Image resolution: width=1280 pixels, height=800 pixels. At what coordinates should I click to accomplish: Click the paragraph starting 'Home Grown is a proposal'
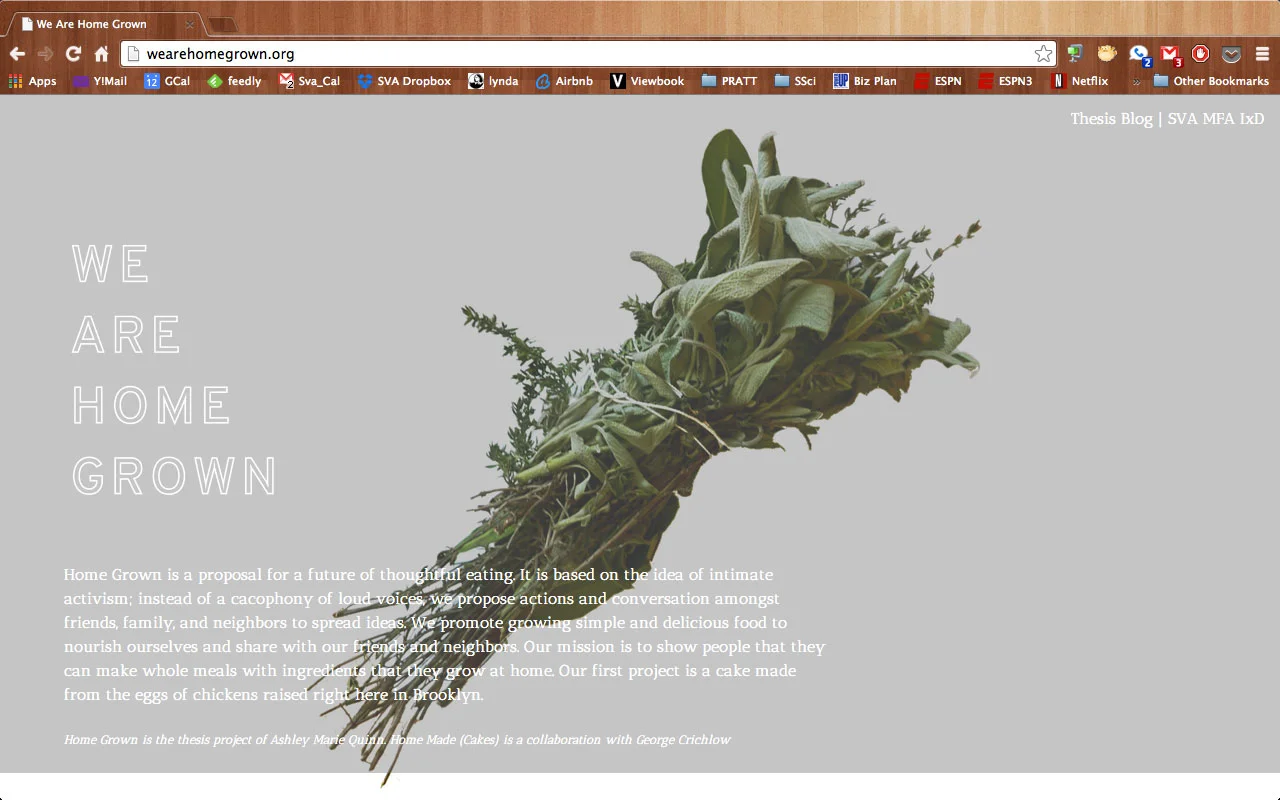(x=444, y=635)
